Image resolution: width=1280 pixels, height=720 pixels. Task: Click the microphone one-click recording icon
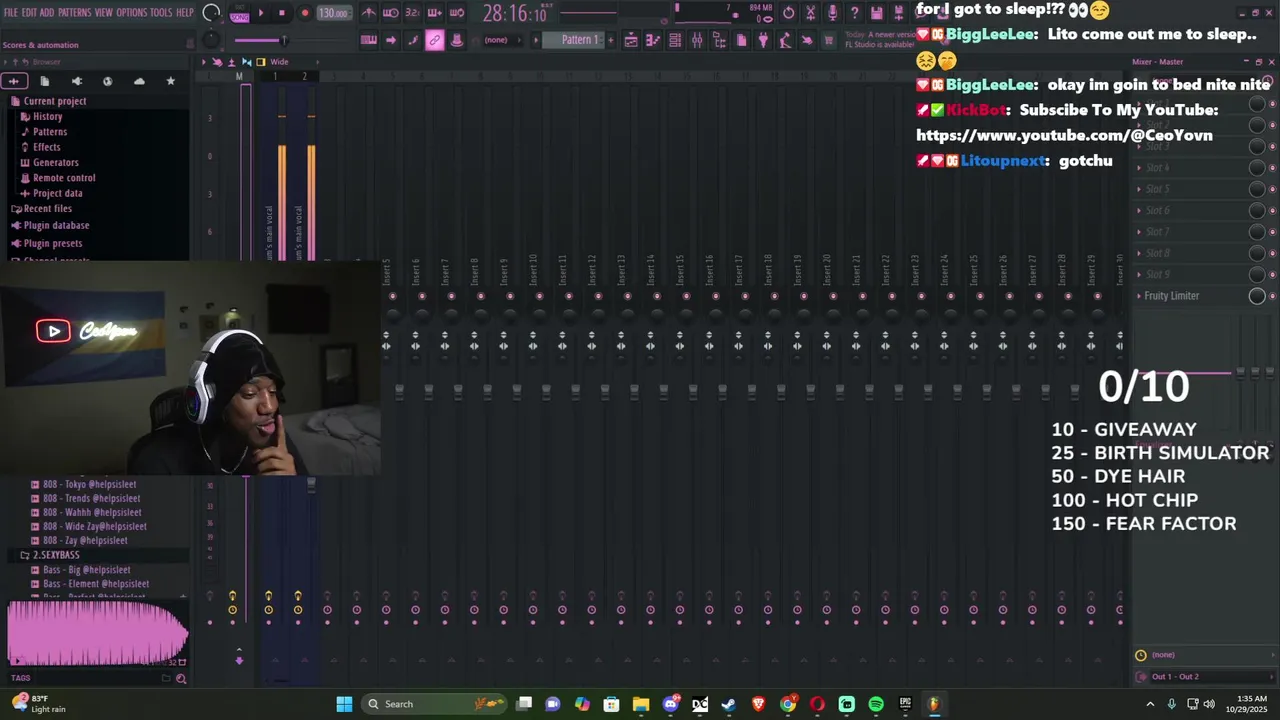tap(833, 13)
